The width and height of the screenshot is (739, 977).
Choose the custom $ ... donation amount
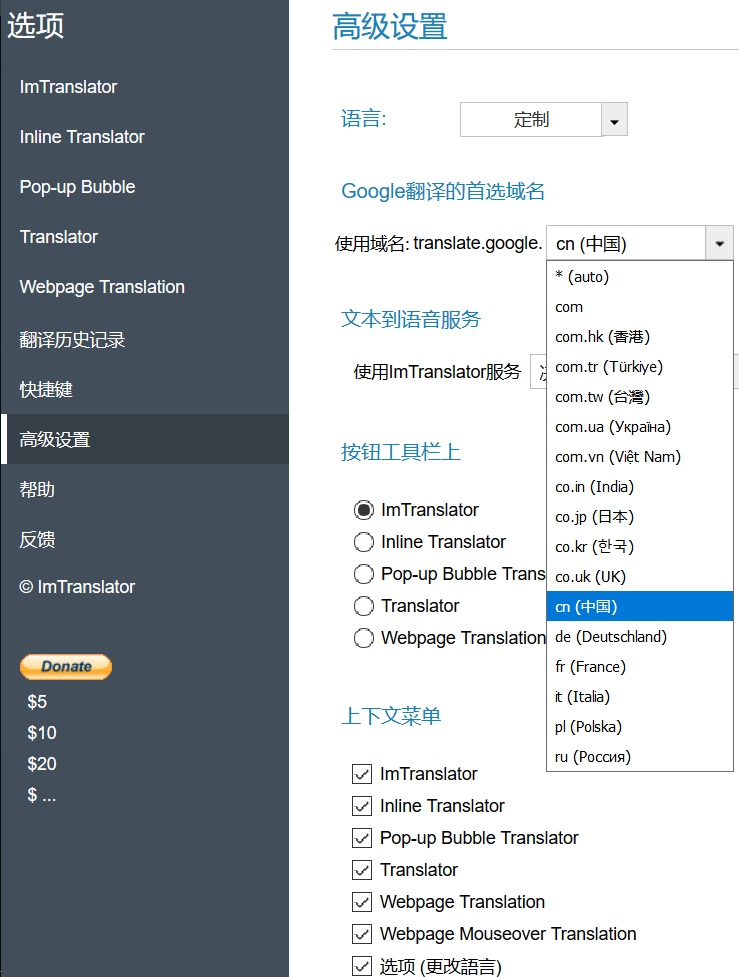(x=42, y=794)
